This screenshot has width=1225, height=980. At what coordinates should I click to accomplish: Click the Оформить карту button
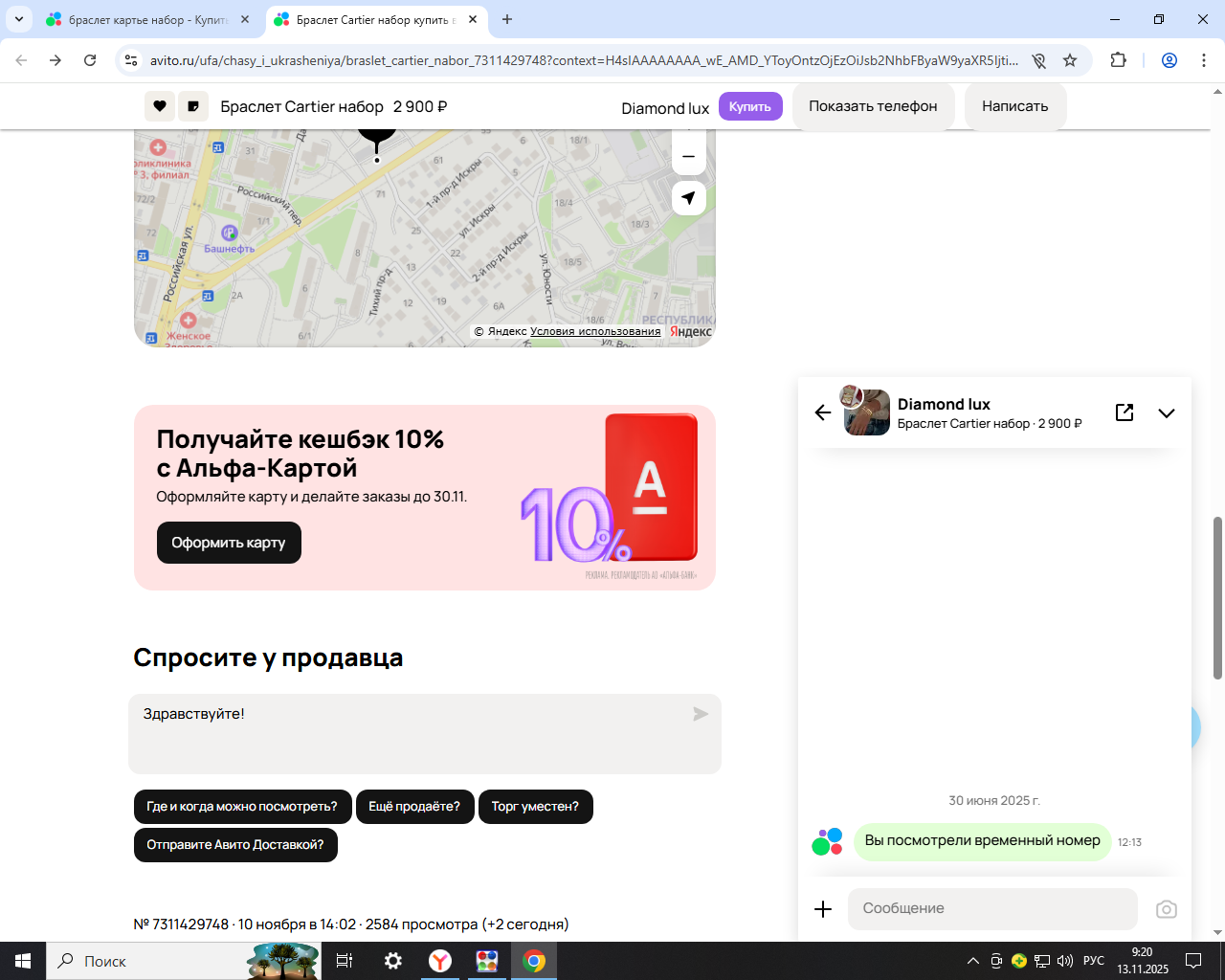click(229, 543)
